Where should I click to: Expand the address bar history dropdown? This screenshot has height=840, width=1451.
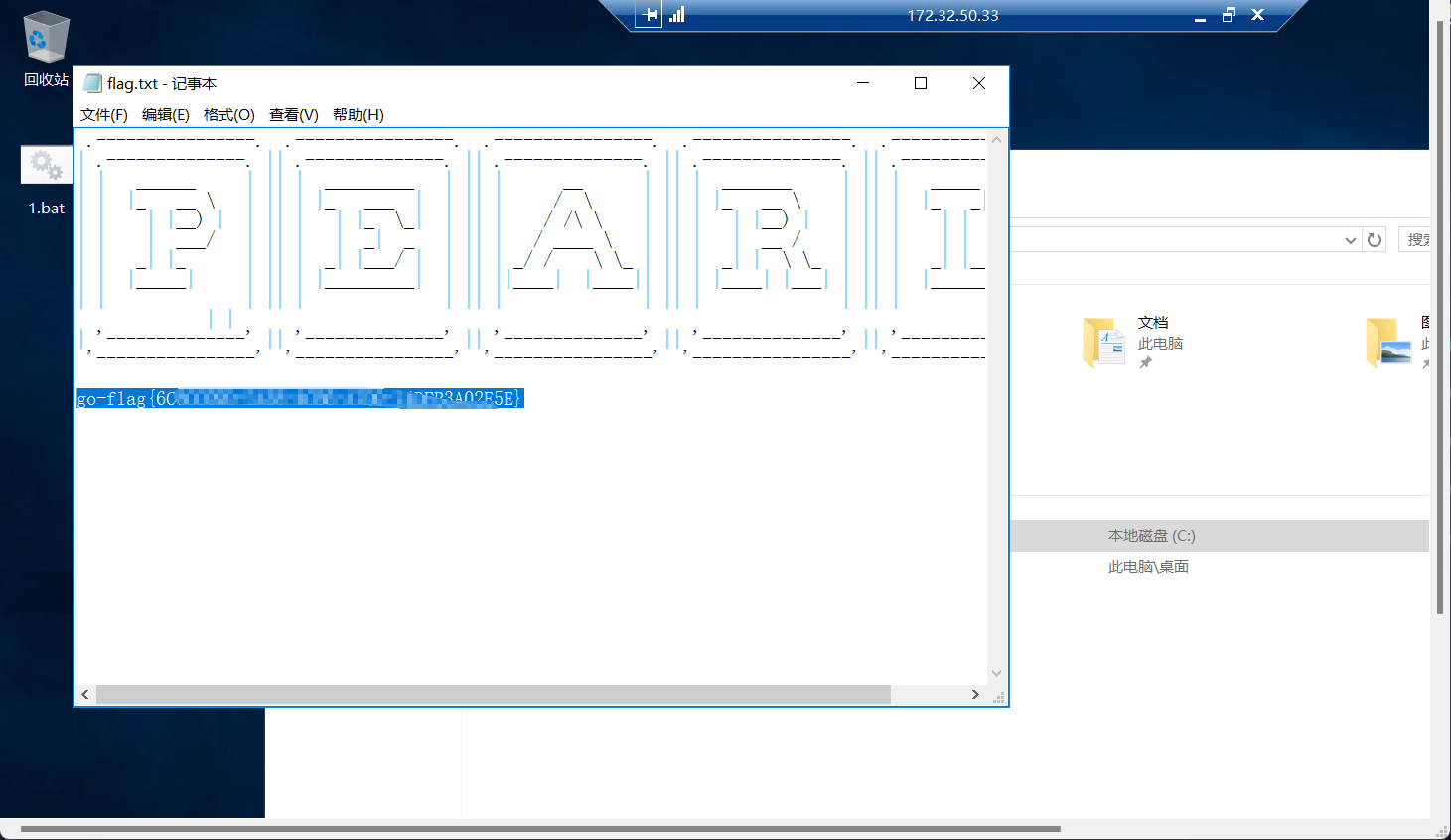click(1350, 240)
